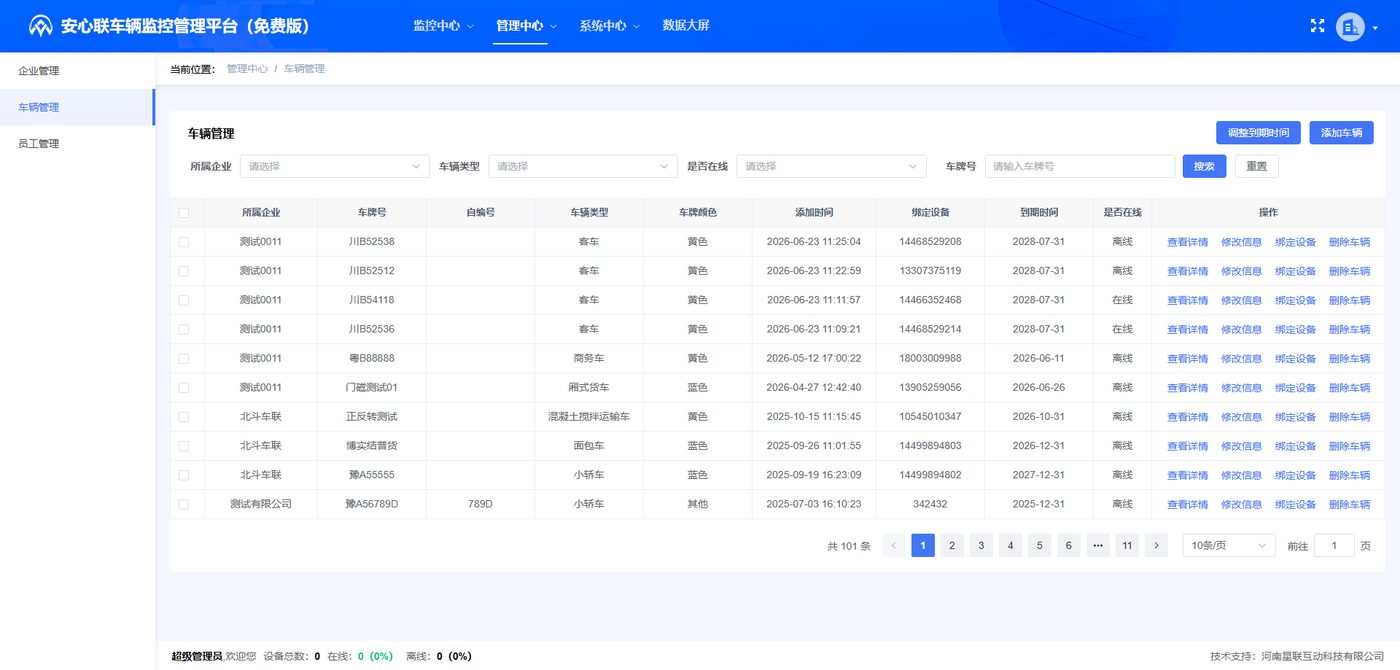
Task: Expand the 系统中心 menu
Action: tap(609, 26)
